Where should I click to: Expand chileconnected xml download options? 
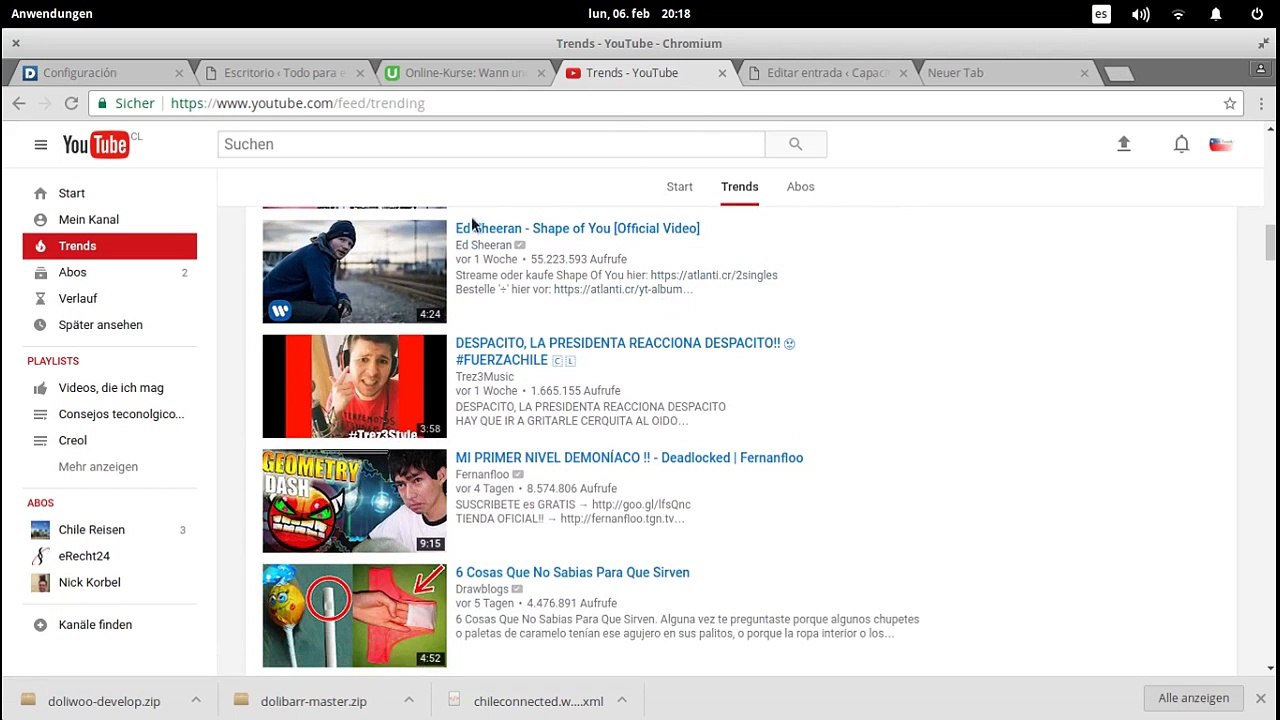pyautogui.click(x=622, y=700)
